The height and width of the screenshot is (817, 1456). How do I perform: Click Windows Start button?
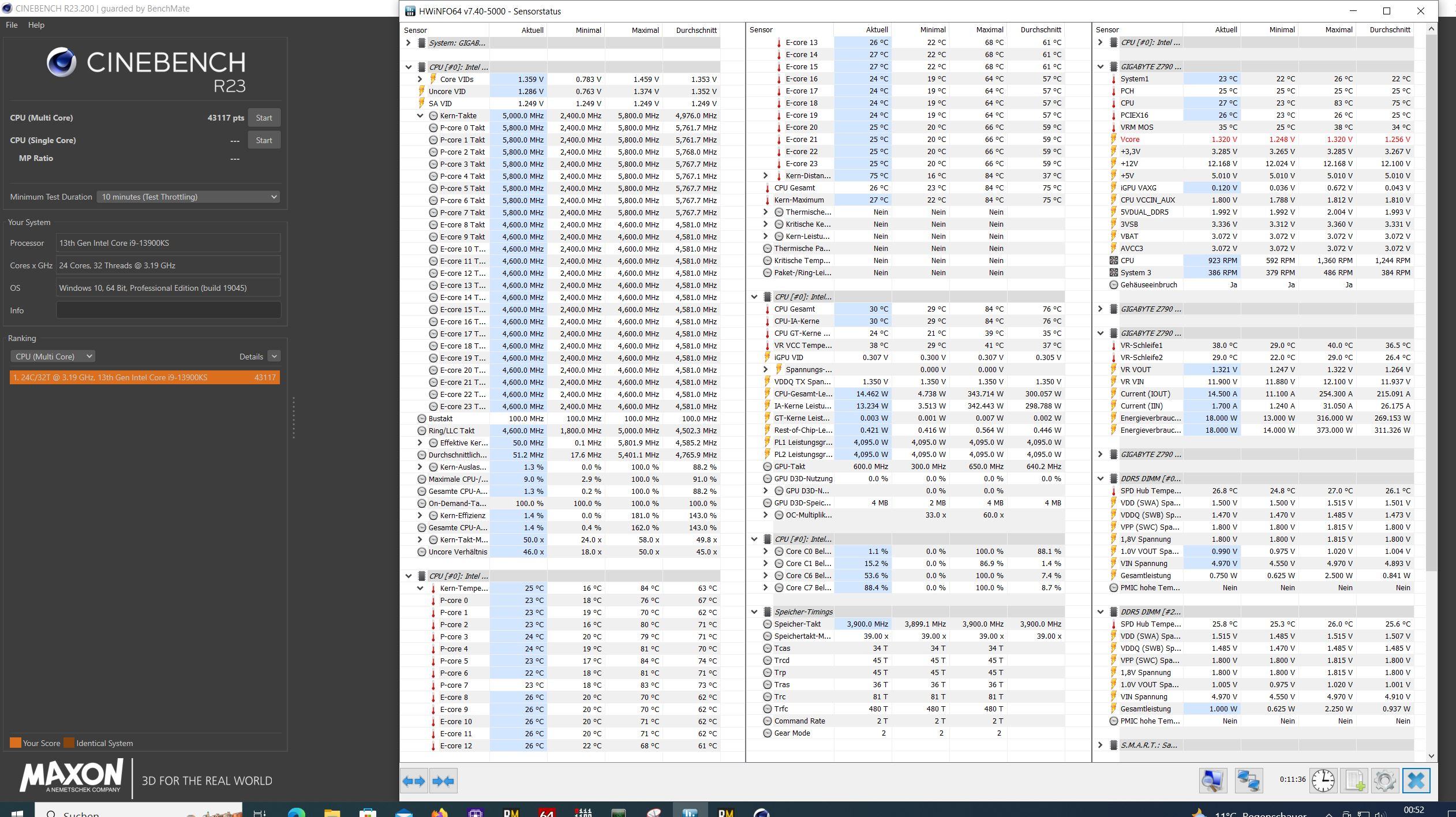(17, 814)
